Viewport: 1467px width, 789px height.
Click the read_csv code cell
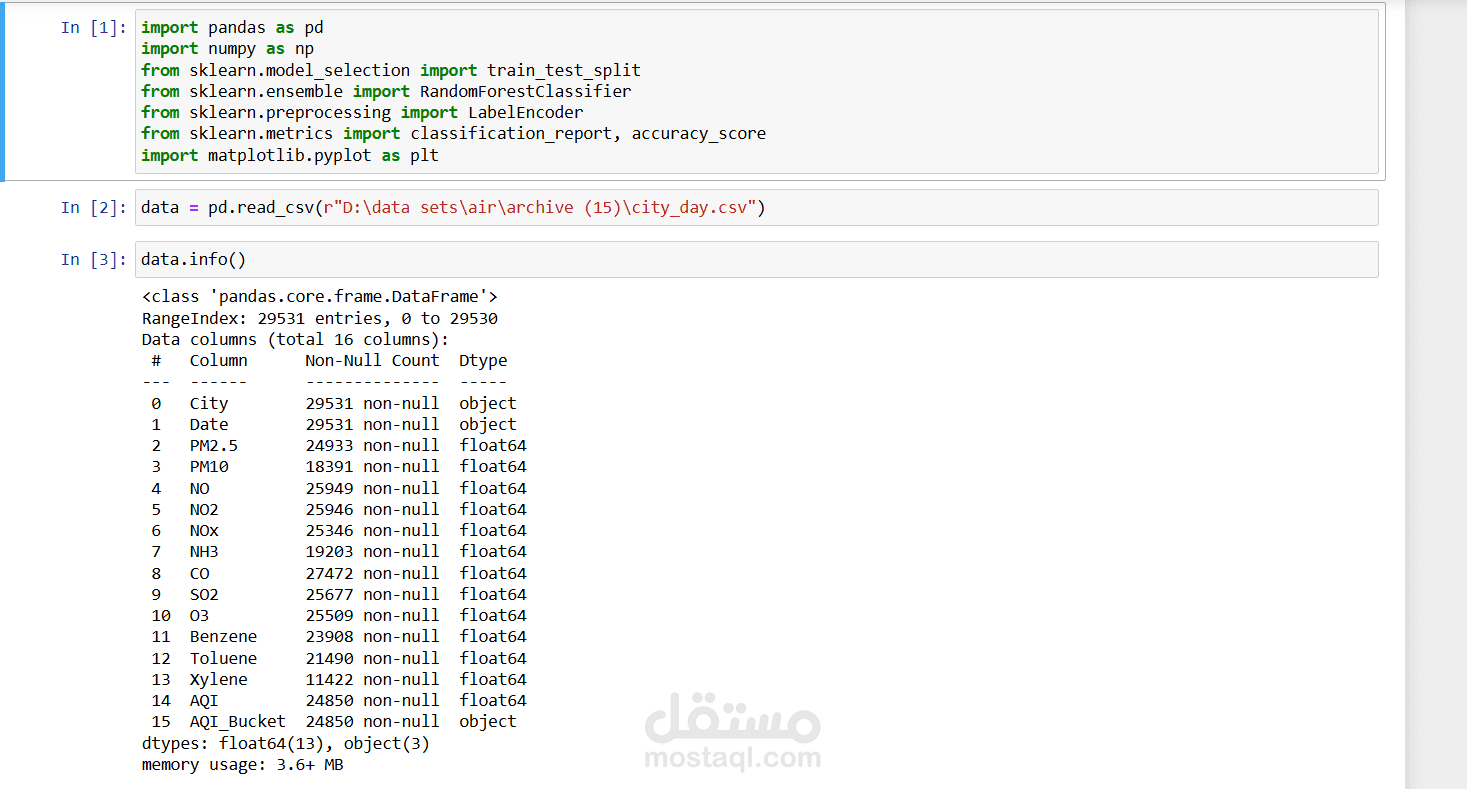pos(756,208)
